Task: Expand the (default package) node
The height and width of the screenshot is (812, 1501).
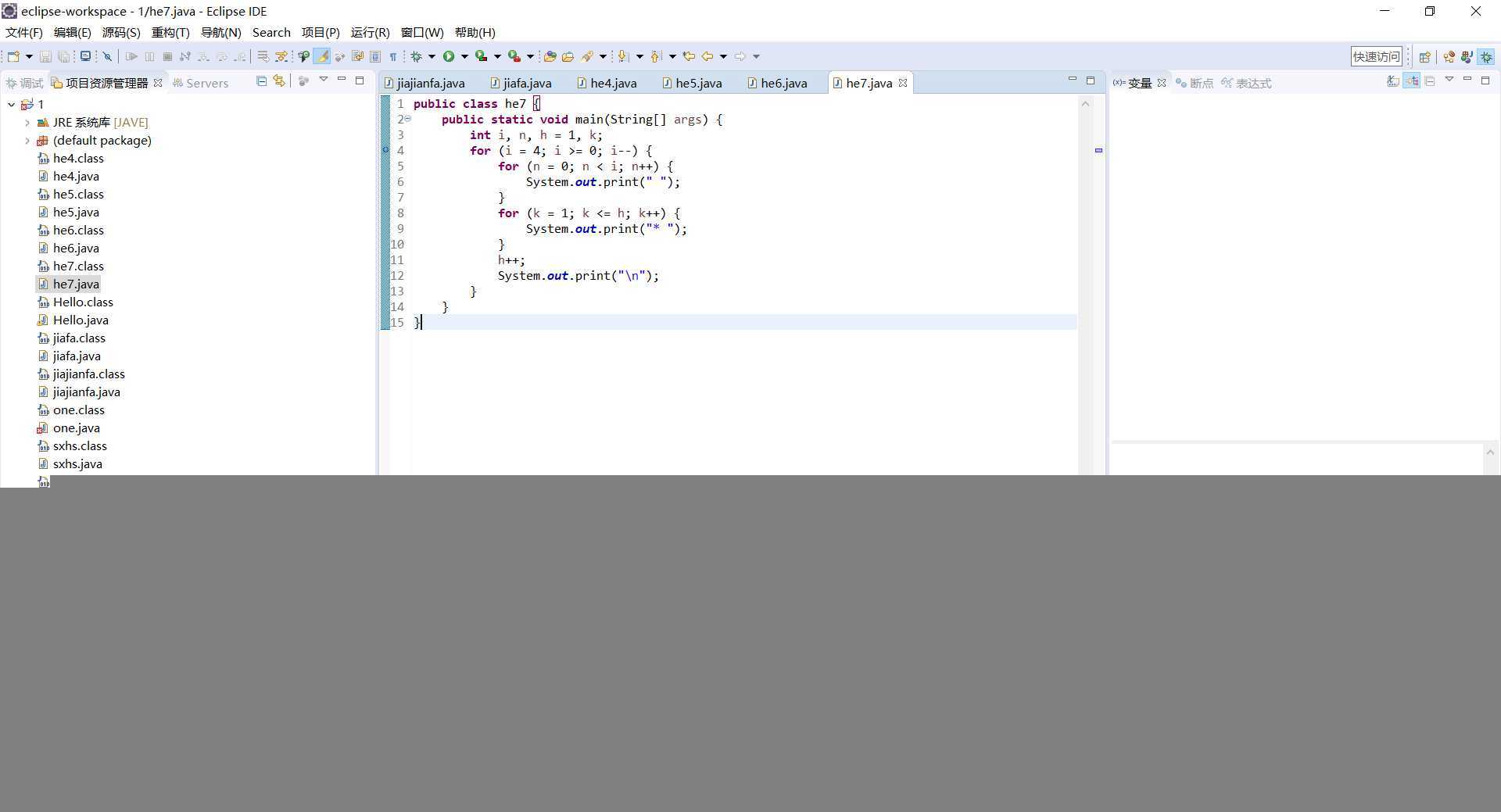Action: point(27,140)
